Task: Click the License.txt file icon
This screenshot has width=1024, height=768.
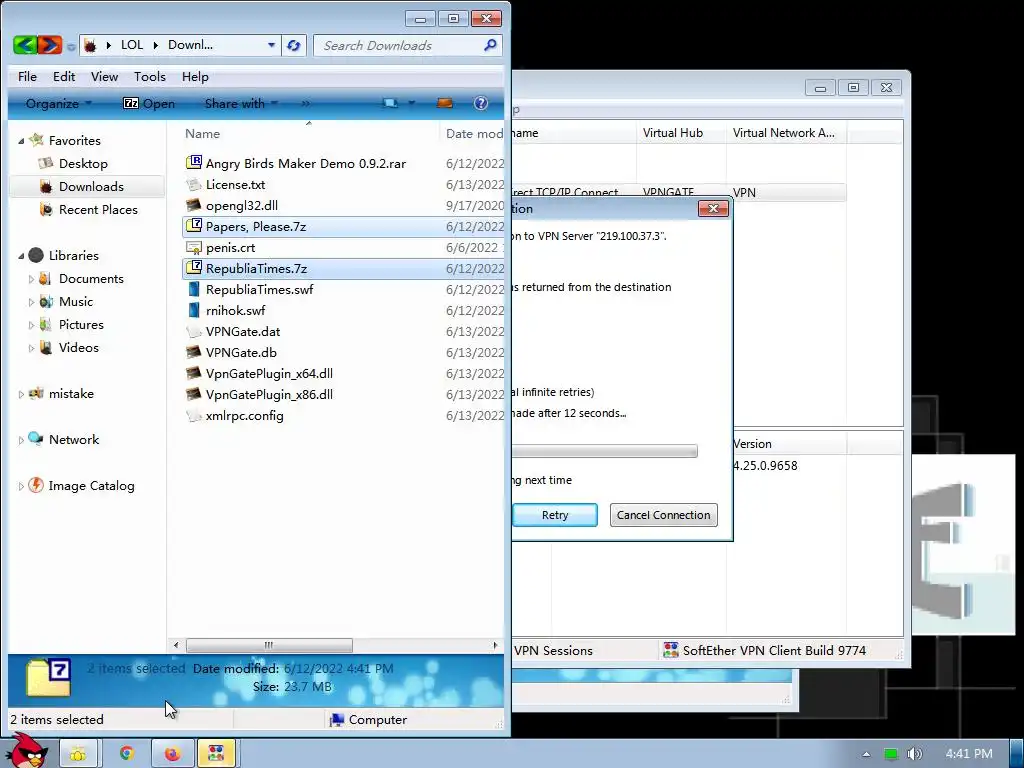Action: (x=194, y=184)
